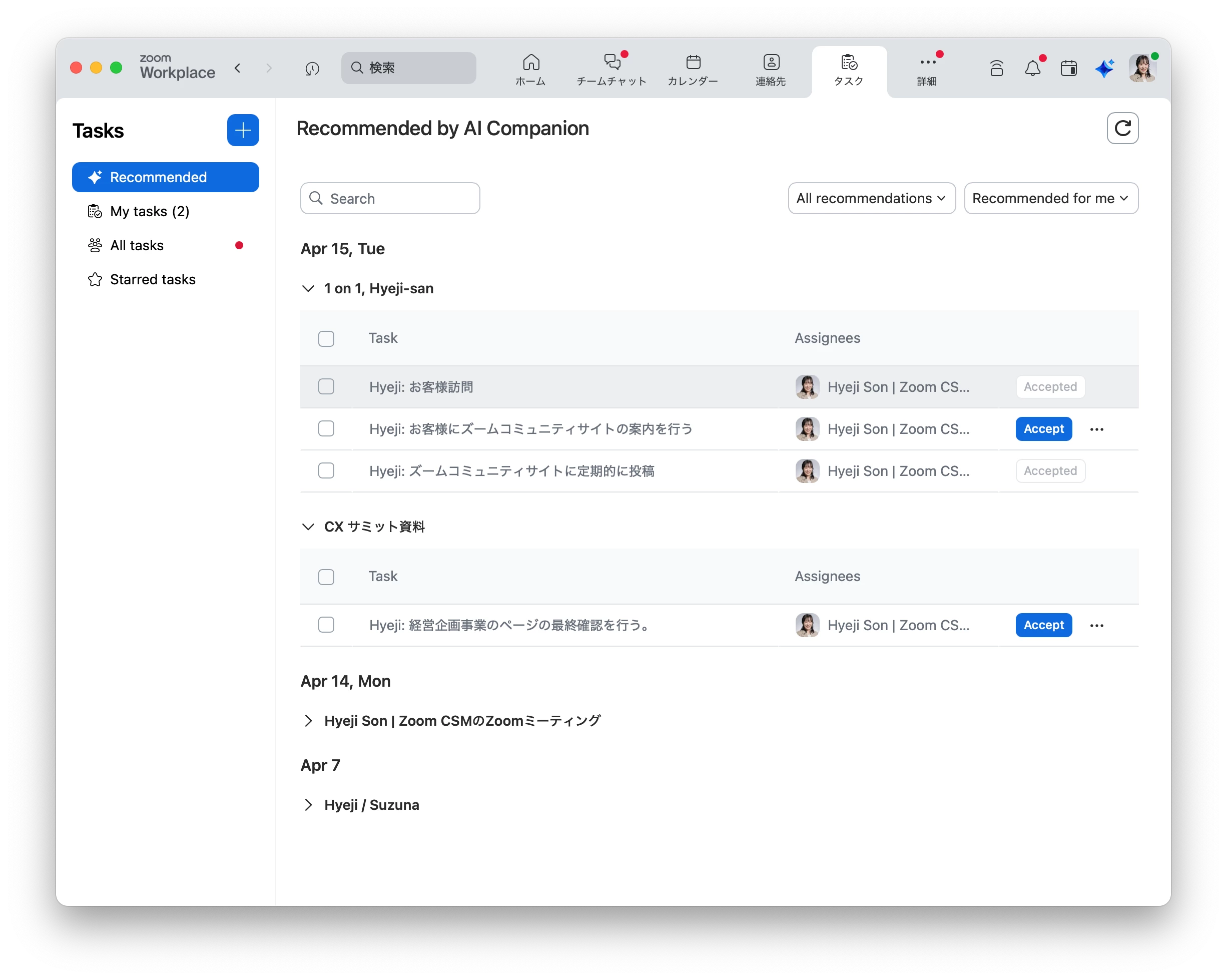The width and height of the screenshot is (1227, 980).
Task: Check the box for Hyeji: お客様訪問
Action: [x=326, y=387]
